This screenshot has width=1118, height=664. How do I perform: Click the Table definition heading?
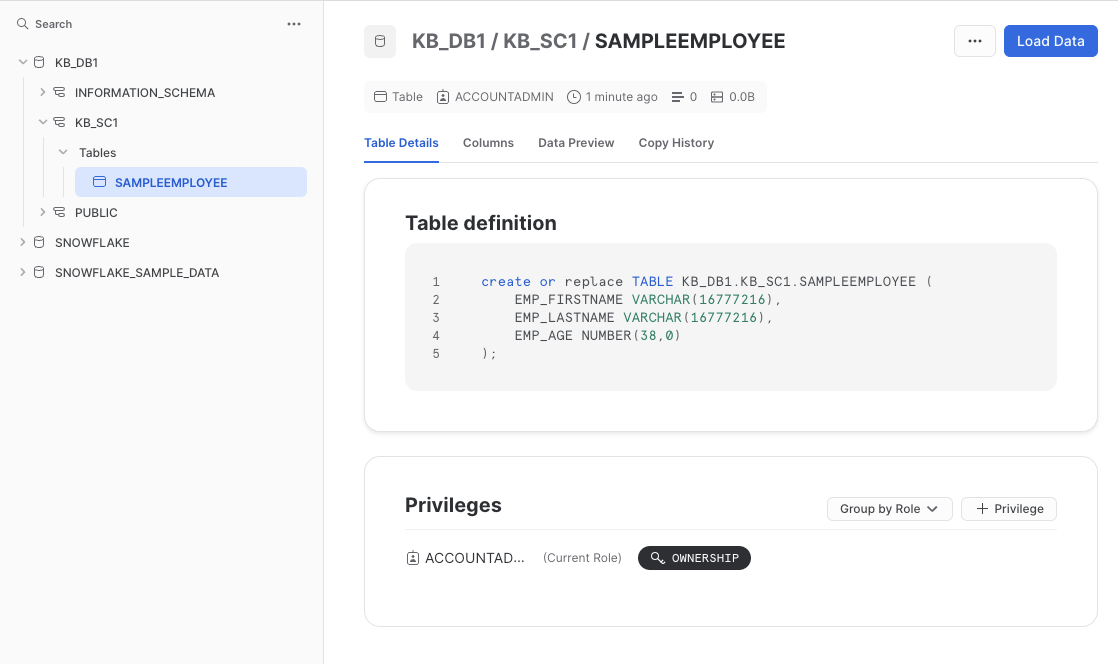[x=481, y=223]
